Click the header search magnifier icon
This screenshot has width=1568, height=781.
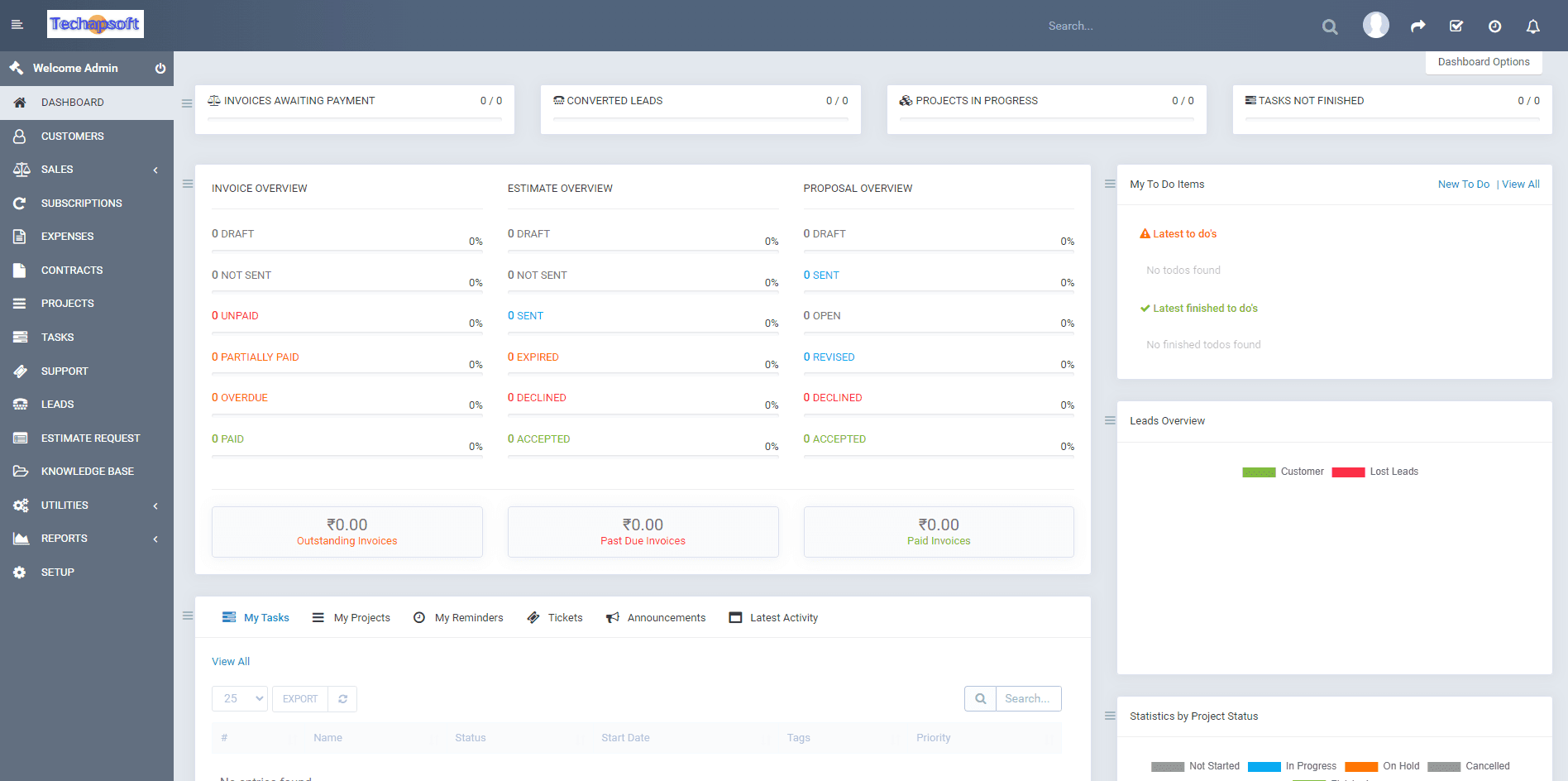click(x=1330, y=26)
